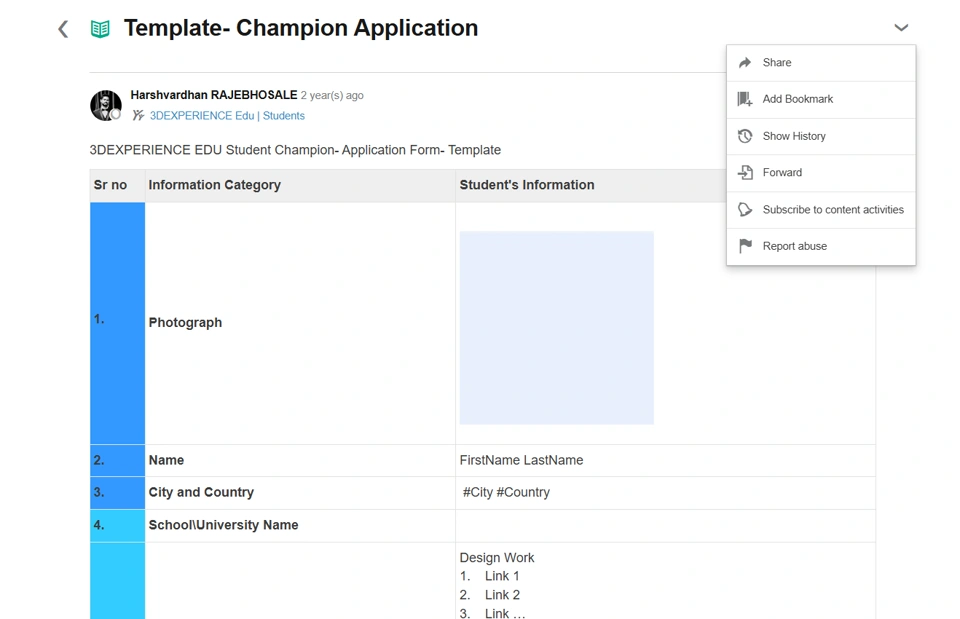Open the 3DEXPERIENCE Edu | Students community link

point(227,116)
